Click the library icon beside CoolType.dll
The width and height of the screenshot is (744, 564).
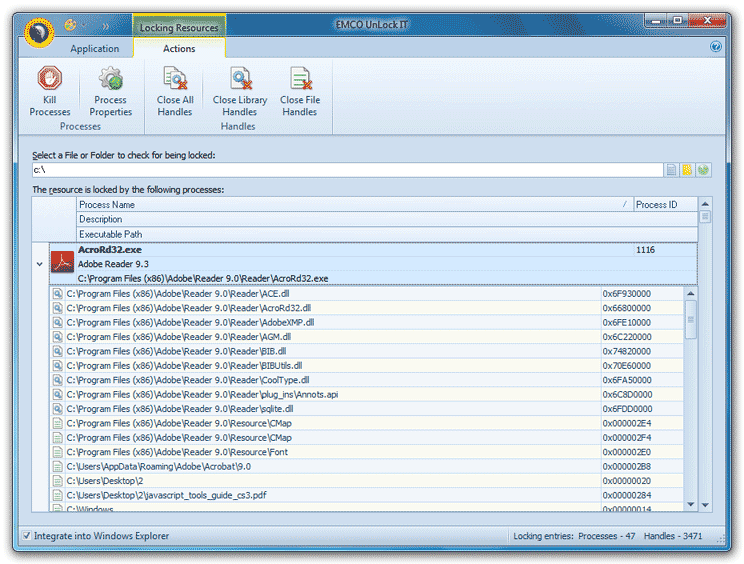coord(57,380)
